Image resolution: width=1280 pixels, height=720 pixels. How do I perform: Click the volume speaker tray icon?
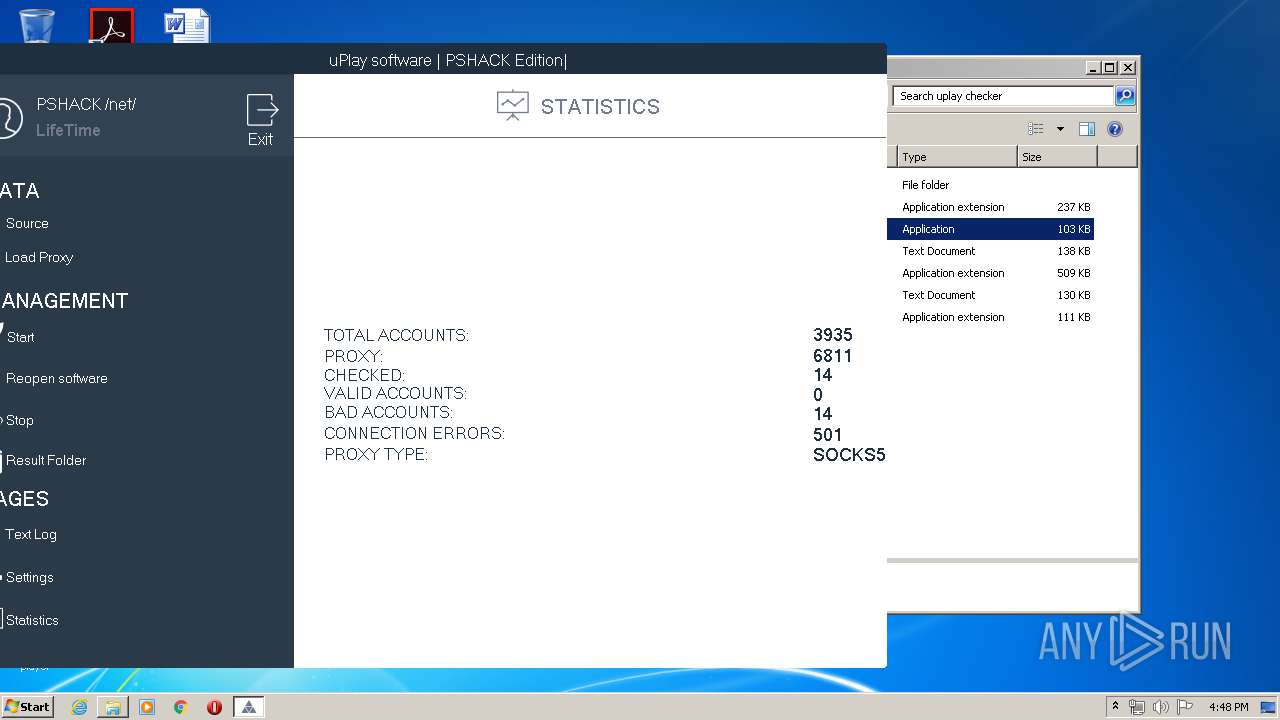(1161, 707)
